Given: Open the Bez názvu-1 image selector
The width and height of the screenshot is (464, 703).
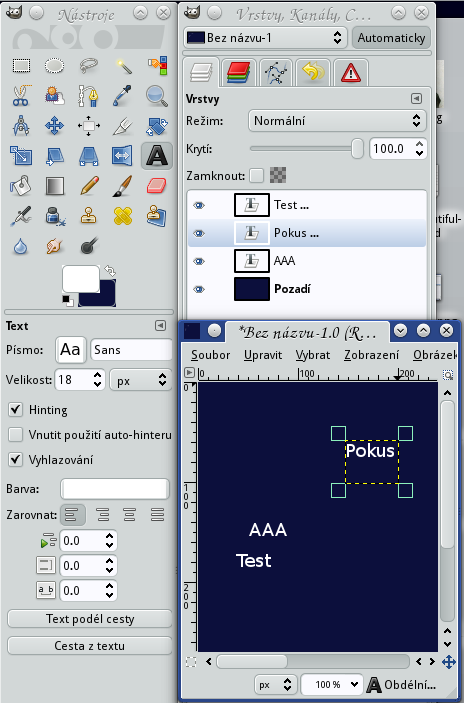Looking at the screenshot, I should click(x=265, y=38).
